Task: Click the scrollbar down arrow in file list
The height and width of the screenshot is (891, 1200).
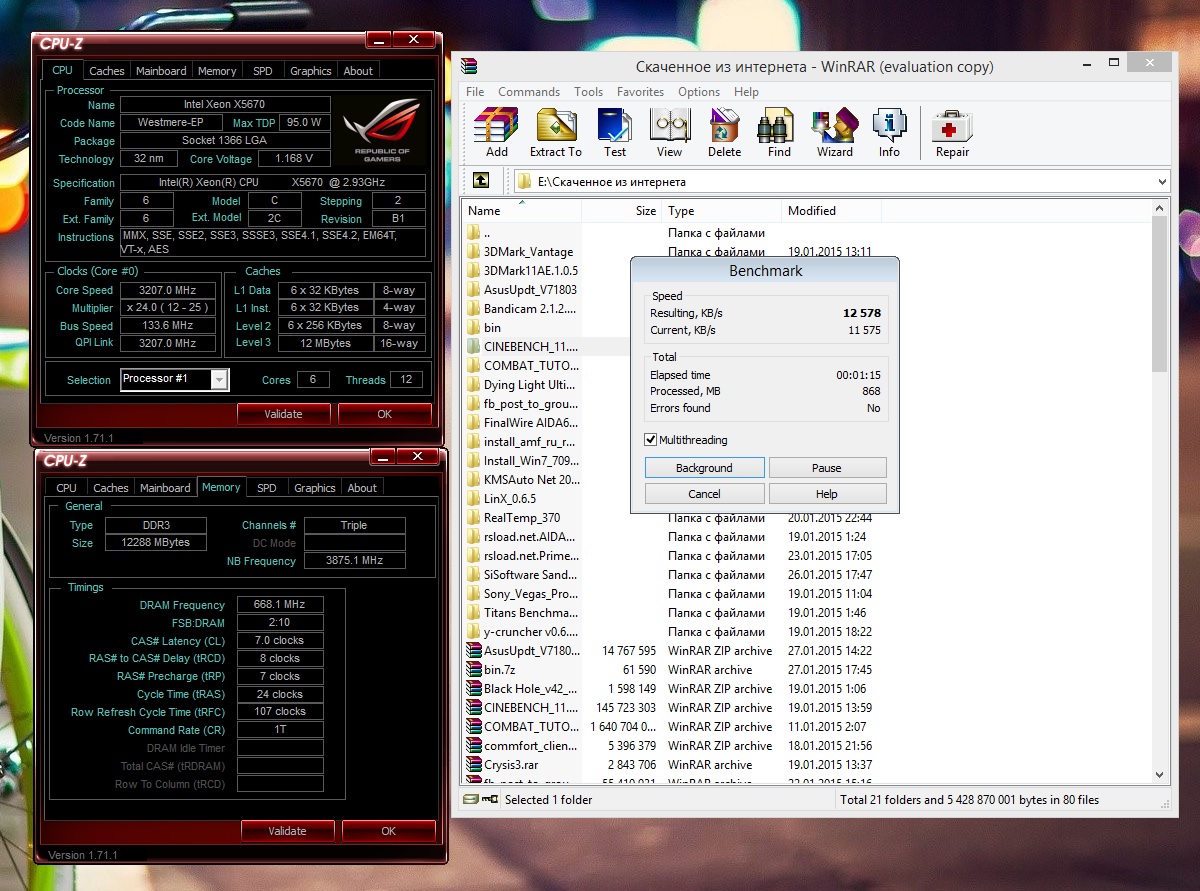Action: coord(1160,775)
